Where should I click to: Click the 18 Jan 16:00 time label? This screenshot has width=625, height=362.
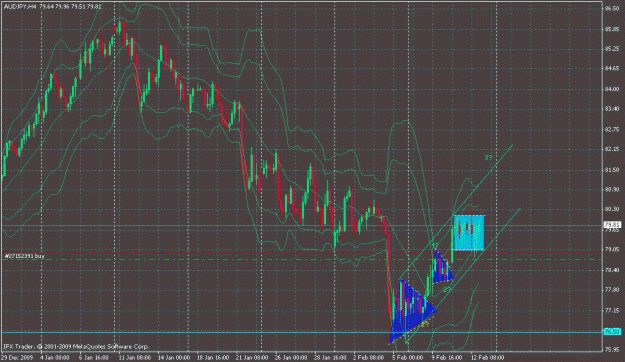(212, 358)
